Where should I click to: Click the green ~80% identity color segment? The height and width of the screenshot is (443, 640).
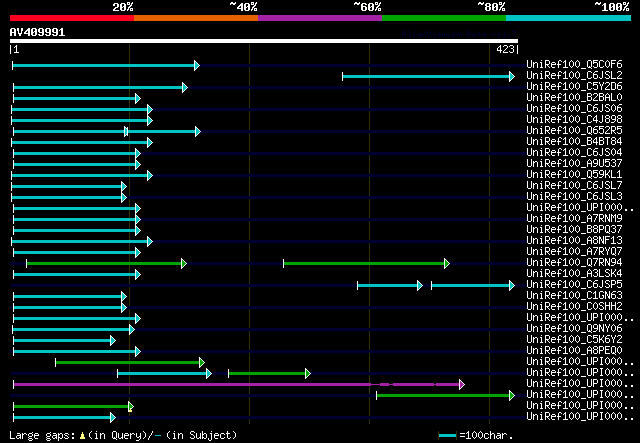pyautogui.click(x=444, y=18)
